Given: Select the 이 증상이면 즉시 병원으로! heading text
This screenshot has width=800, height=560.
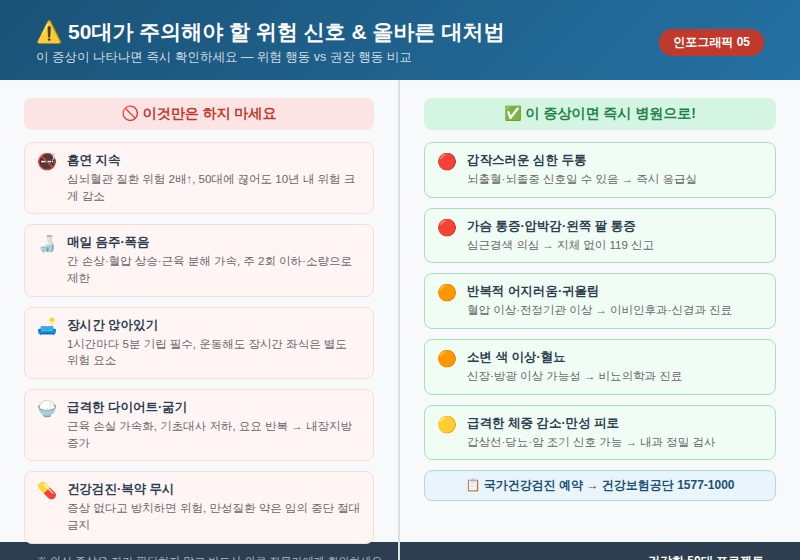Looking at the screenshot, I should [x=610, y=113].
